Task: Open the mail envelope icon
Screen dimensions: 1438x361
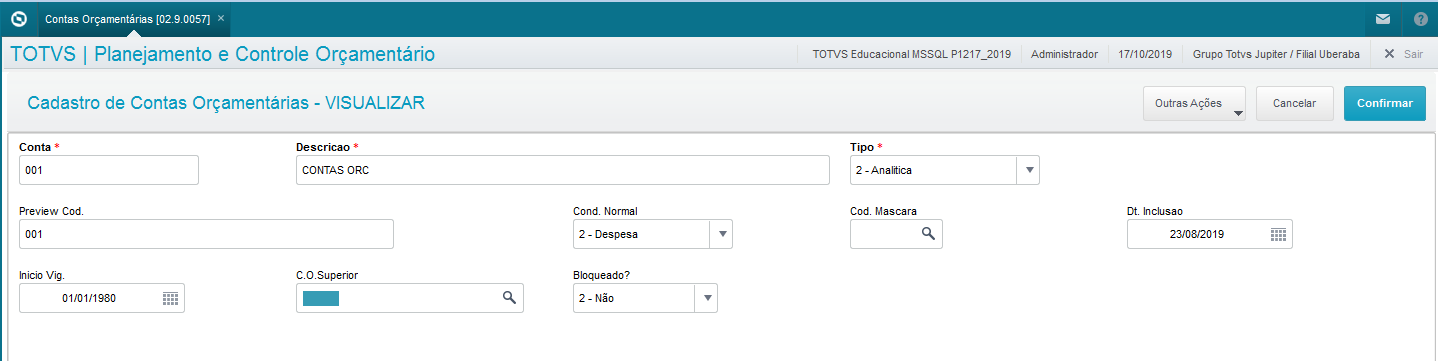Action: point(1383,19)
